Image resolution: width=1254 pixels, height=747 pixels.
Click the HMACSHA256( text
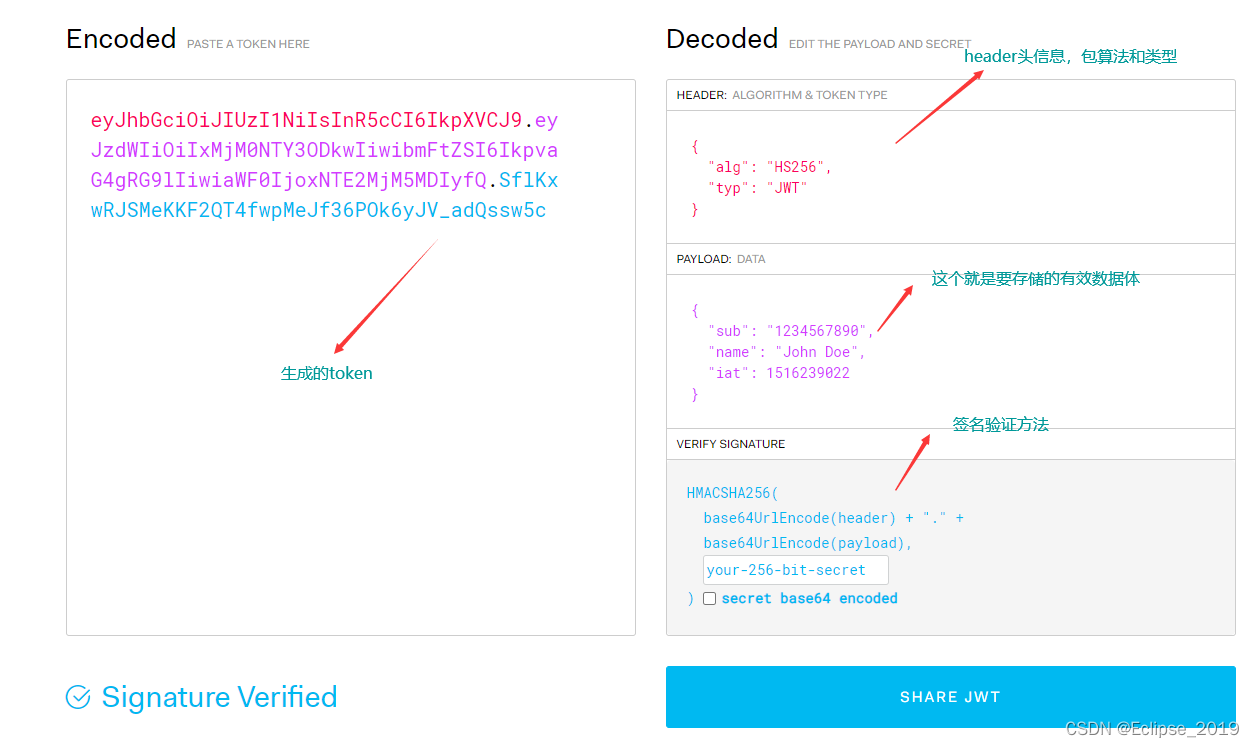pos(732,493)
